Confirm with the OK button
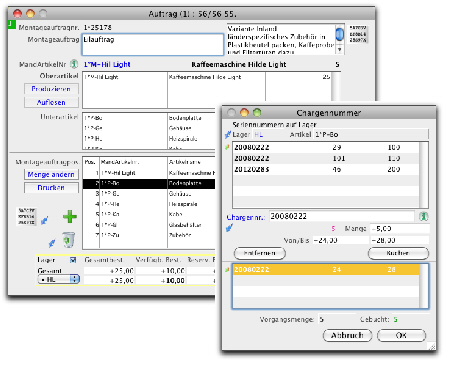454x366 pixels. pos(401,335)
